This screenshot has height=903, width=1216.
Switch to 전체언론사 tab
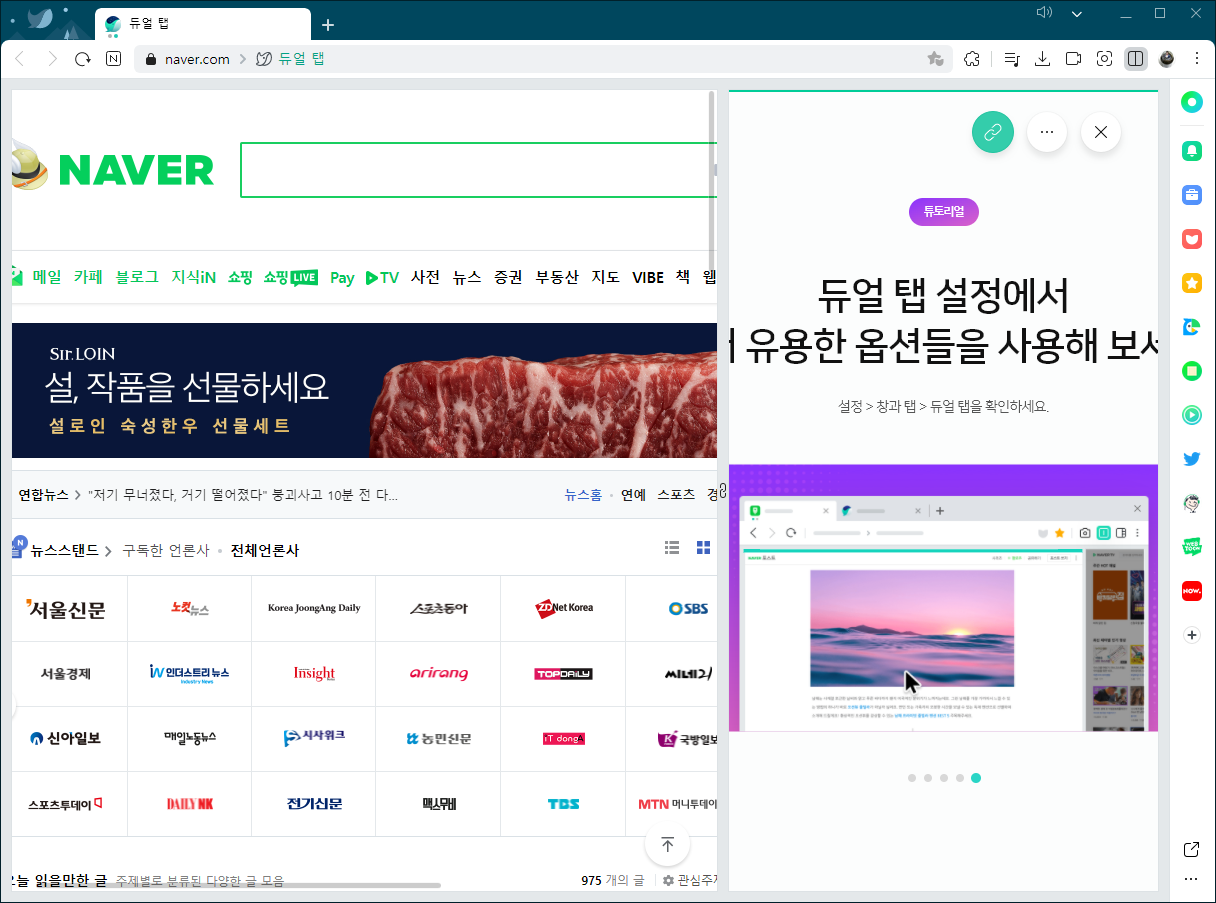[x=264, y=550]
